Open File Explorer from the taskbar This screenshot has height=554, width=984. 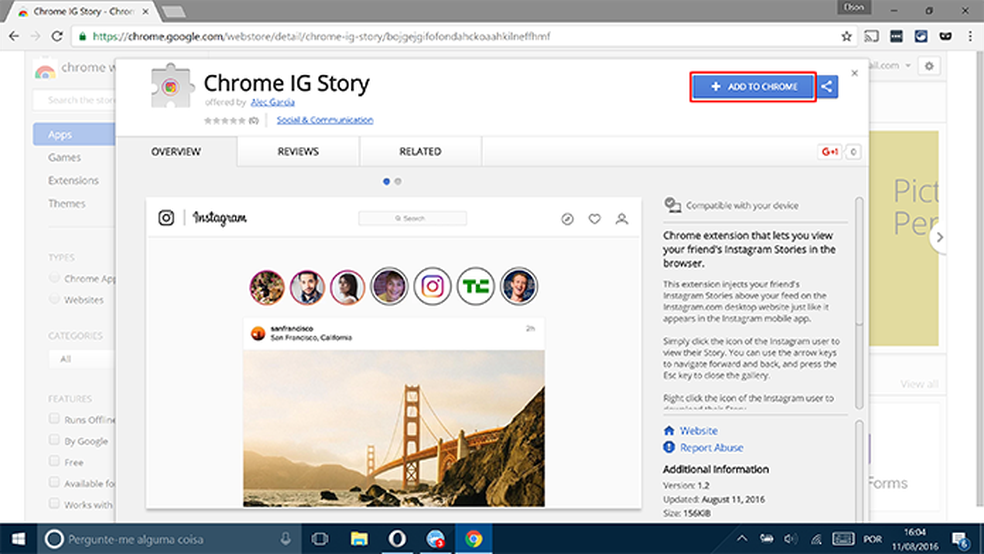pos(359,539)
